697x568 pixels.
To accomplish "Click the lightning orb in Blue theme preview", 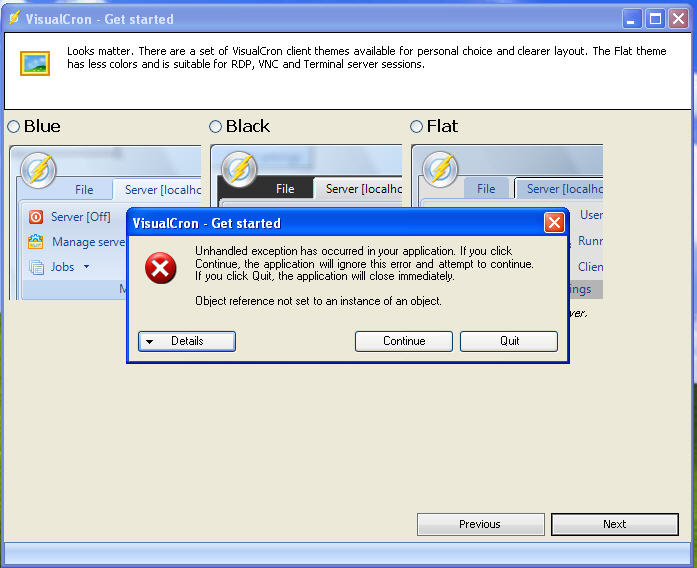I will pos(38,170).
